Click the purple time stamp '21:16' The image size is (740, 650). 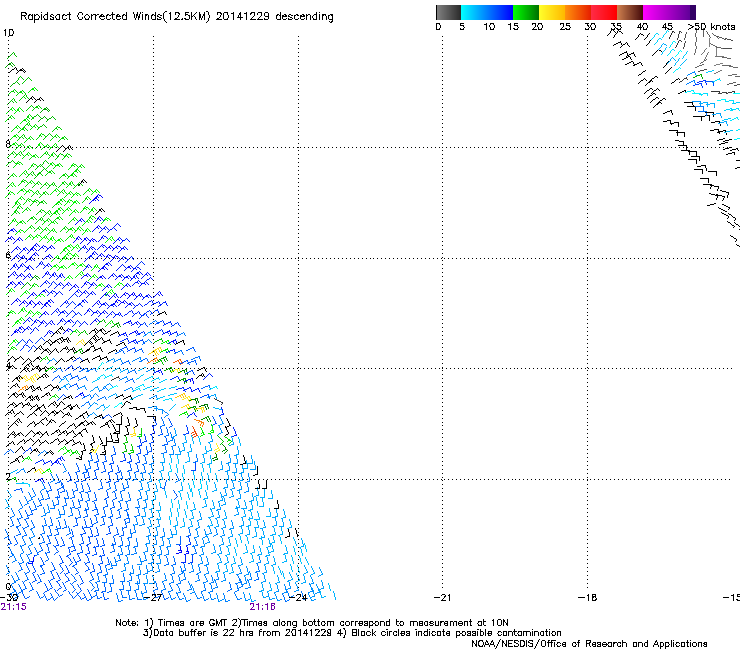262,607
